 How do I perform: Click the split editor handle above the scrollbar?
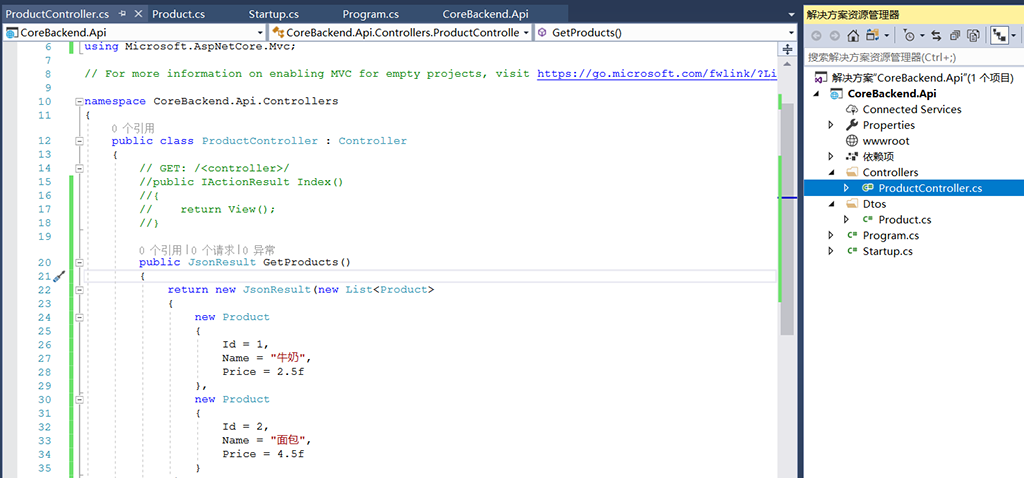click(x=787, y=50)
